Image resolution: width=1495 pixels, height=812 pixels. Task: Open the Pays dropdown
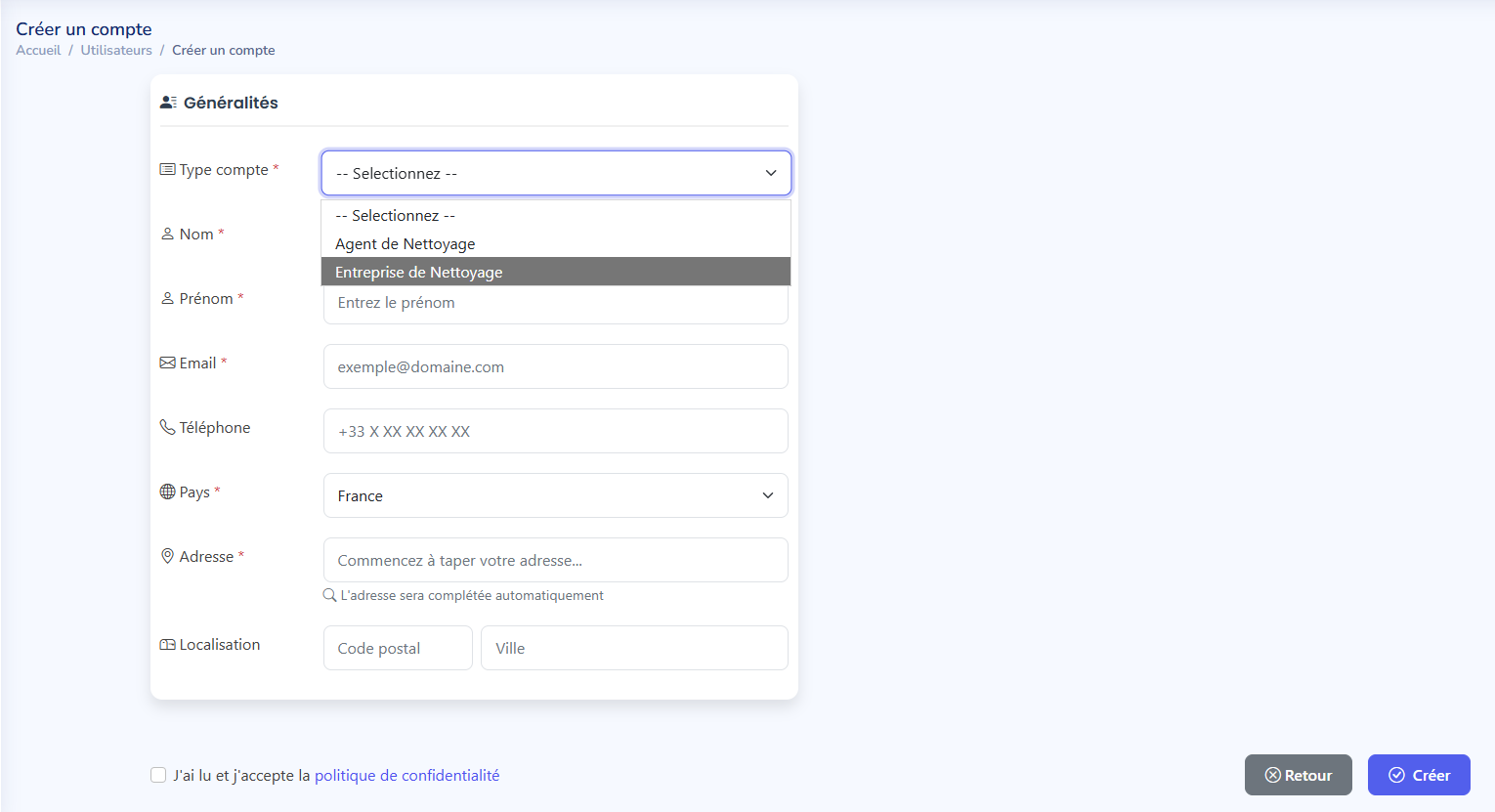pyautogui.click(x=555, y=495)
